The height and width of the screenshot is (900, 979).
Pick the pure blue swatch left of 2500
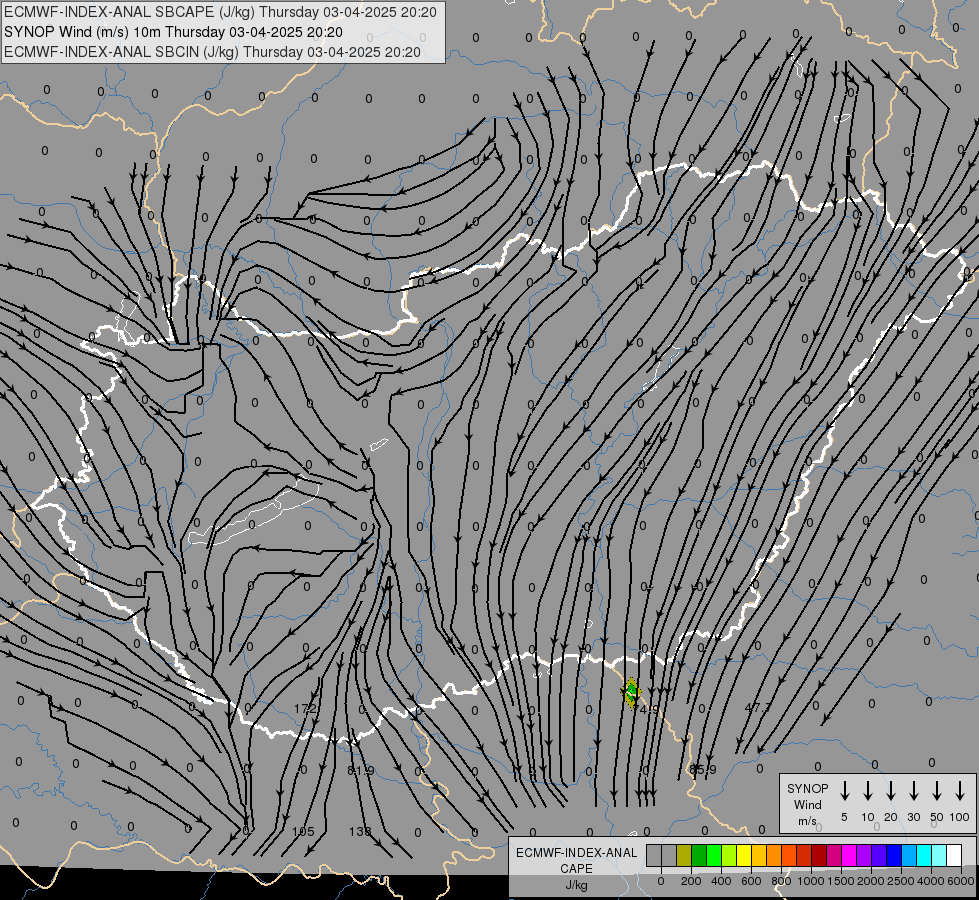click(893, 855)
